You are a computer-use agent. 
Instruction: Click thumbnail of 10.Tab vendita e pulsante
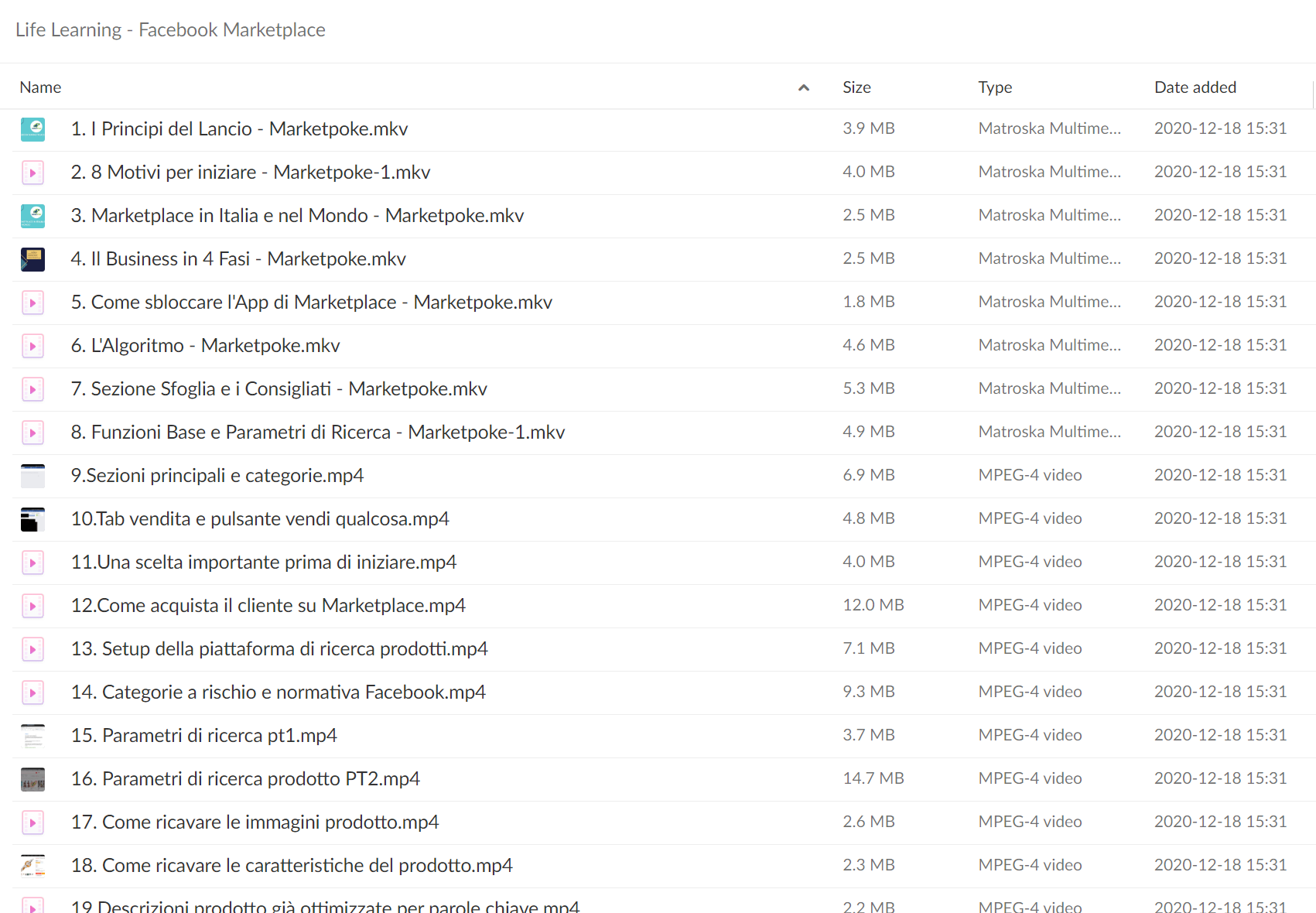point(32,519)
